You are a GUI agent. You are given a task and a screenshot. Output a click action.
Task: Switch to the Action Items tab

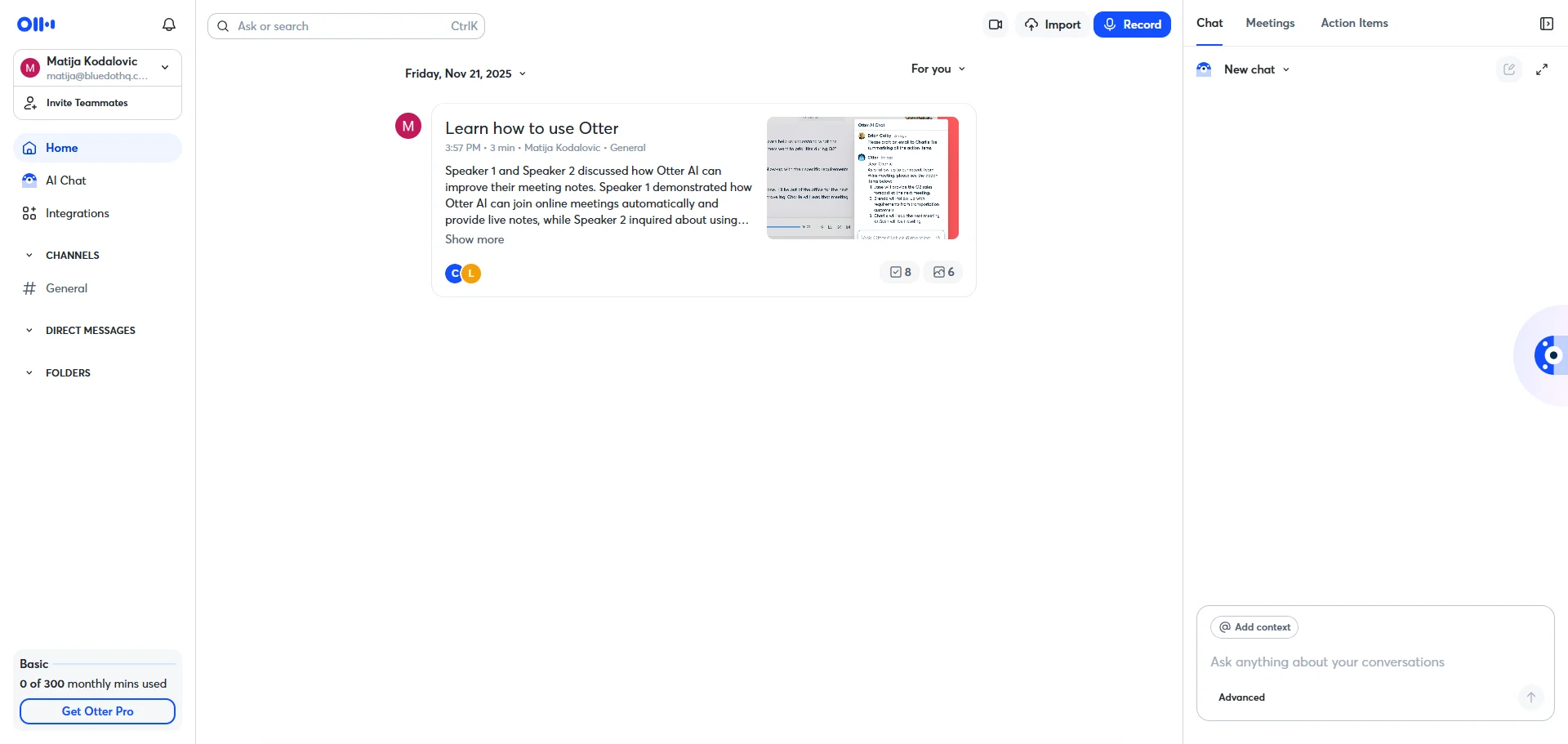click(1354, 23)
